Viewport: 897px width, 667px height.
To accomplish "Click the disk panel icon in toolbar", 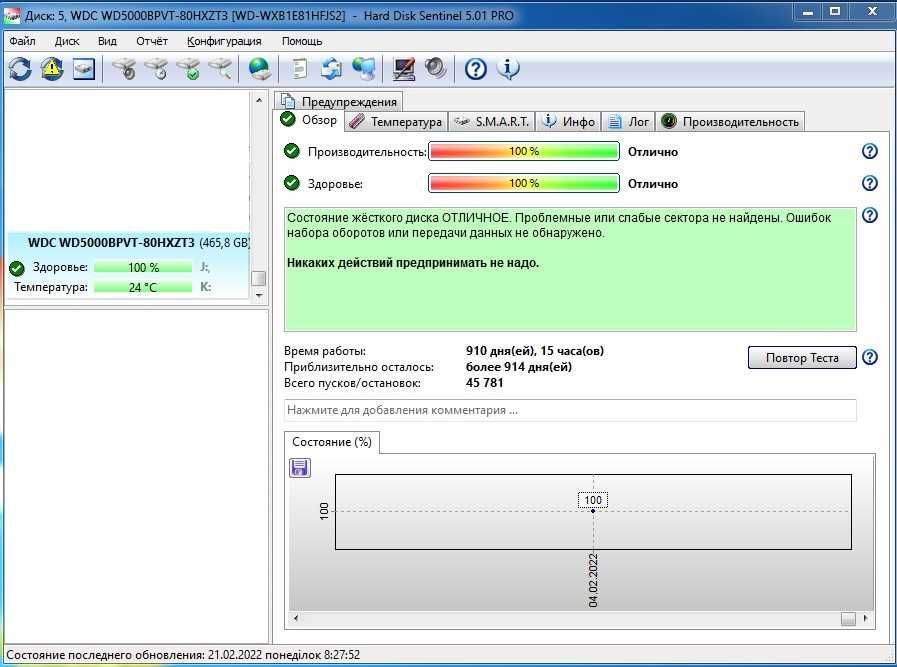I will click(84, 69).
